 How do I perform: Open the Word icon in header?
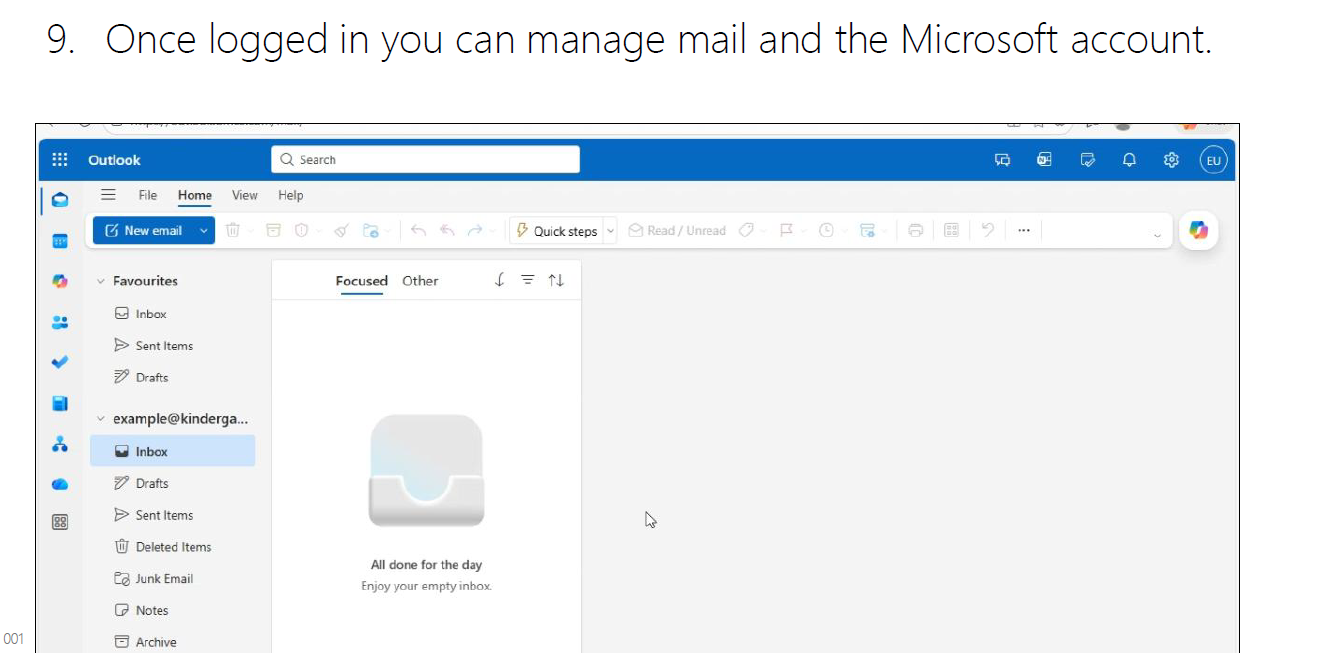pyautogui.click(x=1044, y=160)
